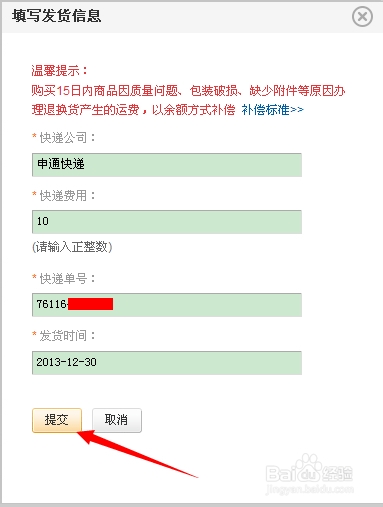Click the red refund shipping notice paragraph
The image size is (383, 507).
tap(188, 100)
